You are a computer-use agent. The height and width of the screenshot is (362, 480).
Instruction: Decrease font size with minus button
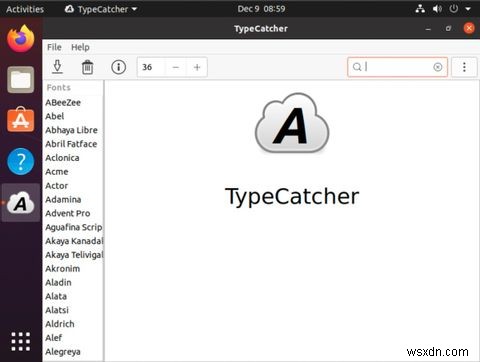click(176, 67)
